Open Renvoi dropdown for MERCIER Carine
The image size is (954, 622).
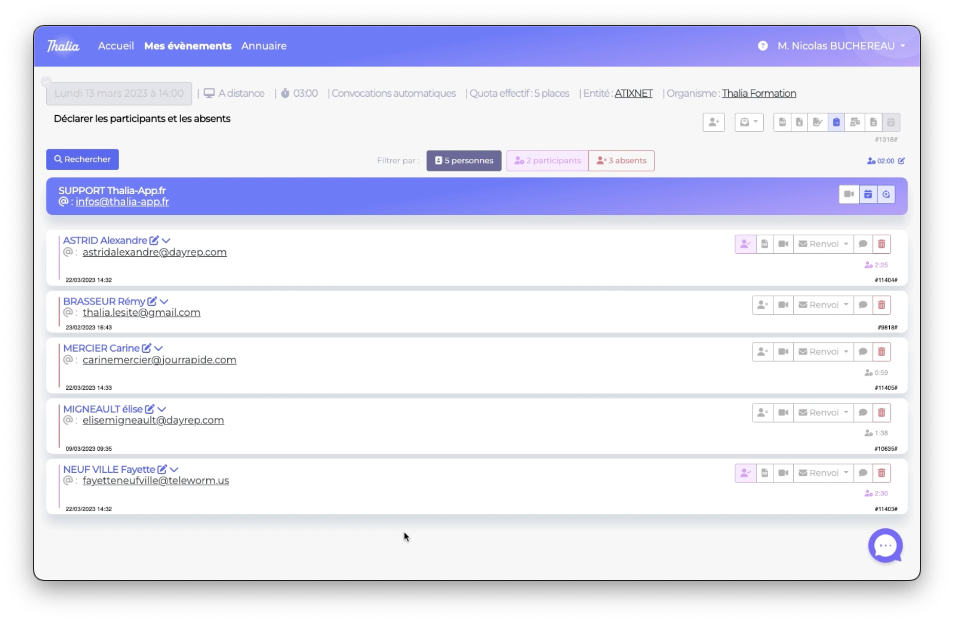824,352
